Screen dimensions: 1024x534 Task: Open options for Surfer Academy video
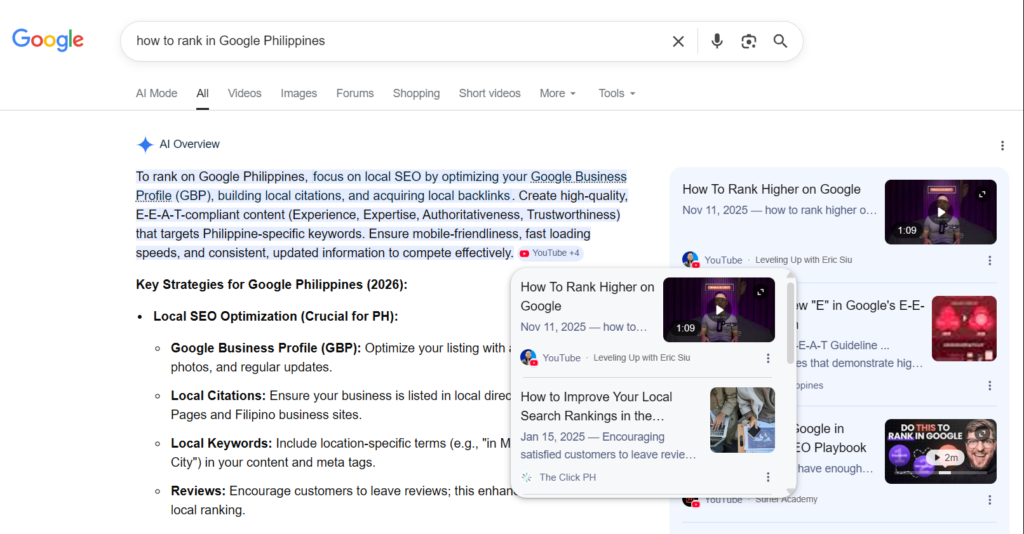tap(990, 500)
